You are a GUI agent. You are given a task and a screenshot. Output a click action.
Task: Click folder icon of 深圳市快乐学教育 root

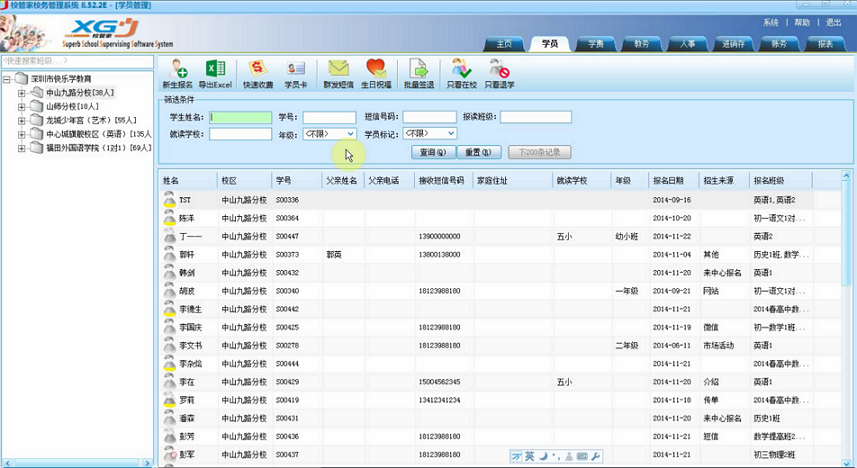(21, 78)
